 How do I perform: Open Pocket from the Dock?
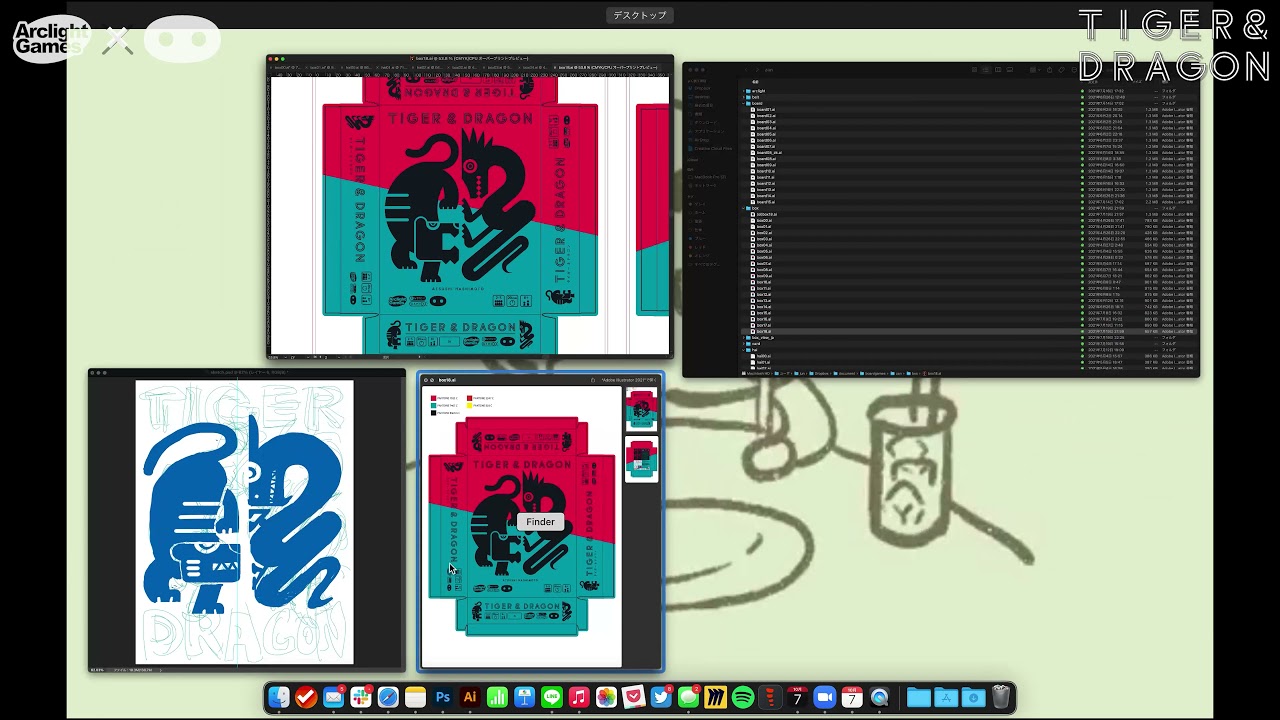click(x=633, y=697)
